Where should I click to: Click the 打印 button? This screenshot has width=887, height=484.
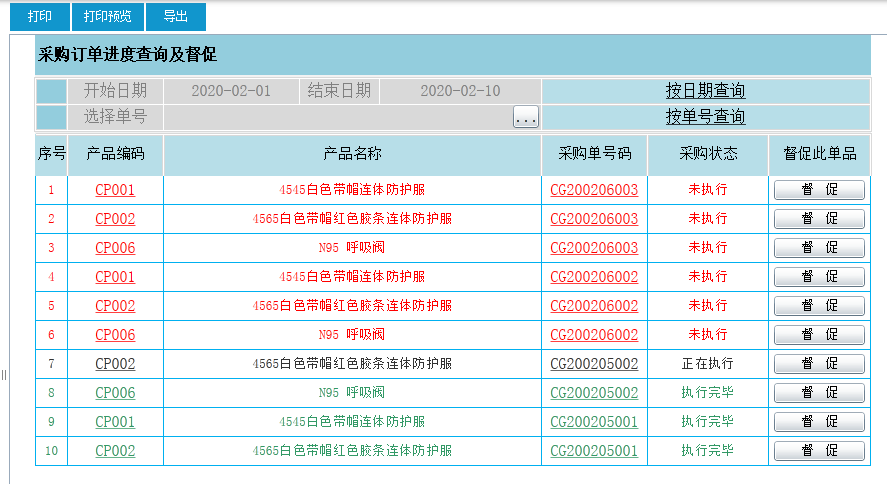click(40, 16)
